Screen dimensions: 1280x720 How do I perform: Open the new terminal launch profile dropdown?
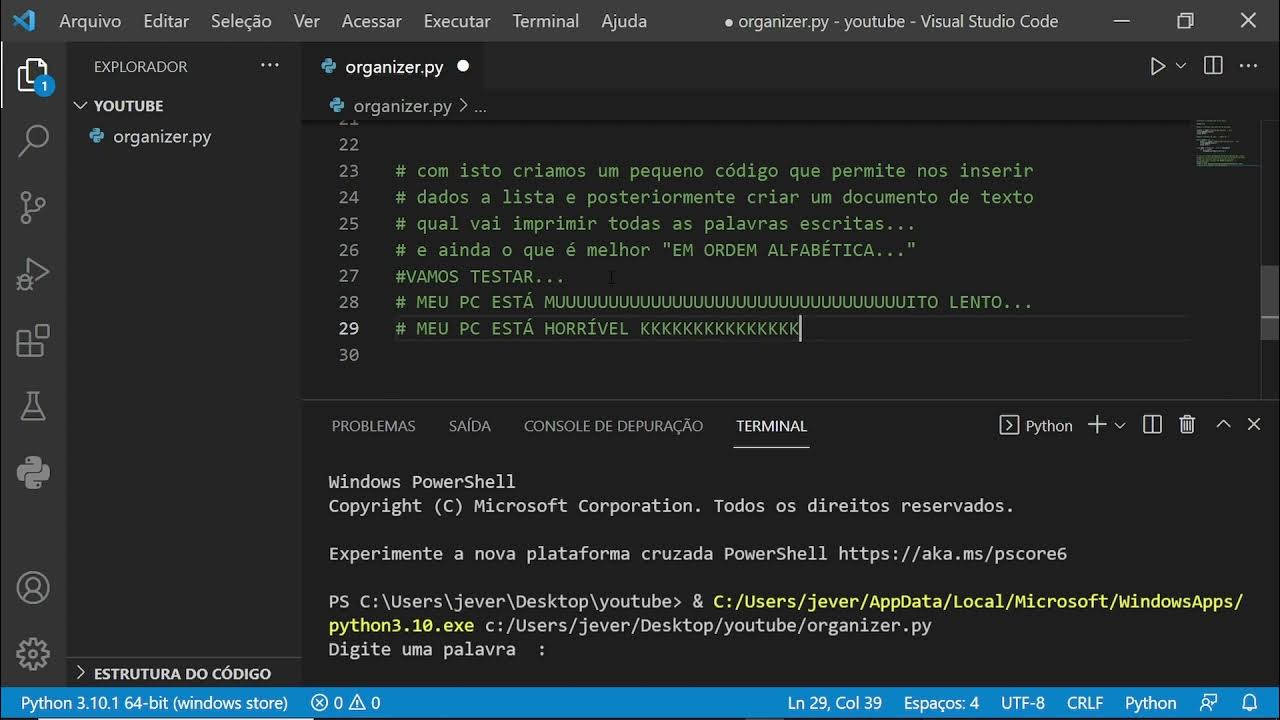click(x=1120, y=426)
